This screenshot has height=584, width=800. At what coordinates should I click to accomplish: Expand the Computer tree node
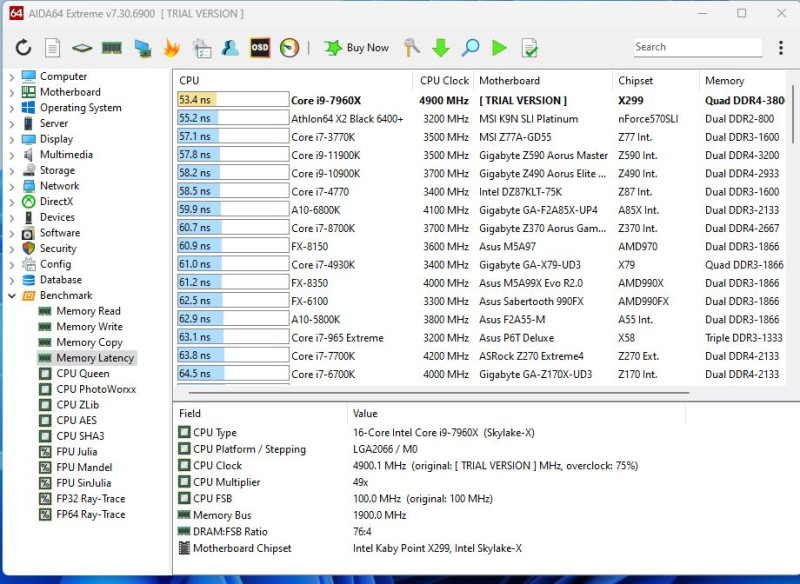12,77
